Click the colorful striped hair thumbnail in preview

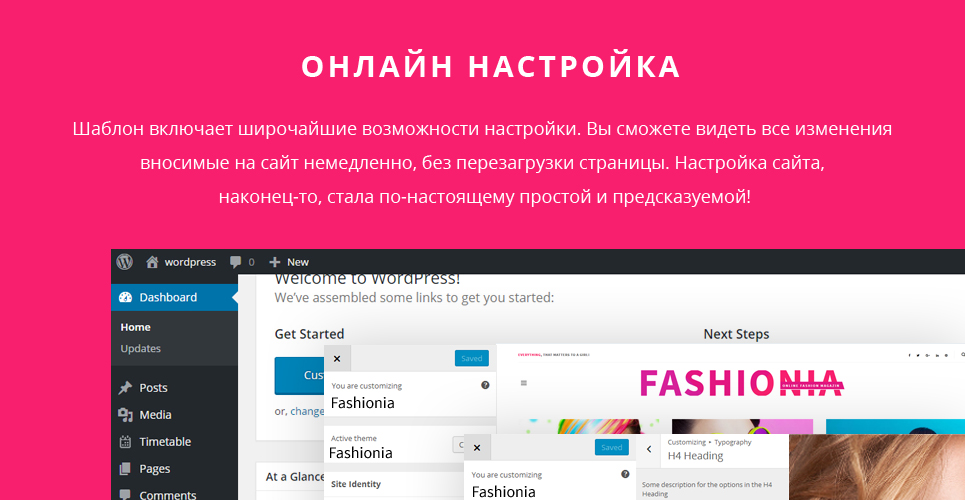point(590,427)
